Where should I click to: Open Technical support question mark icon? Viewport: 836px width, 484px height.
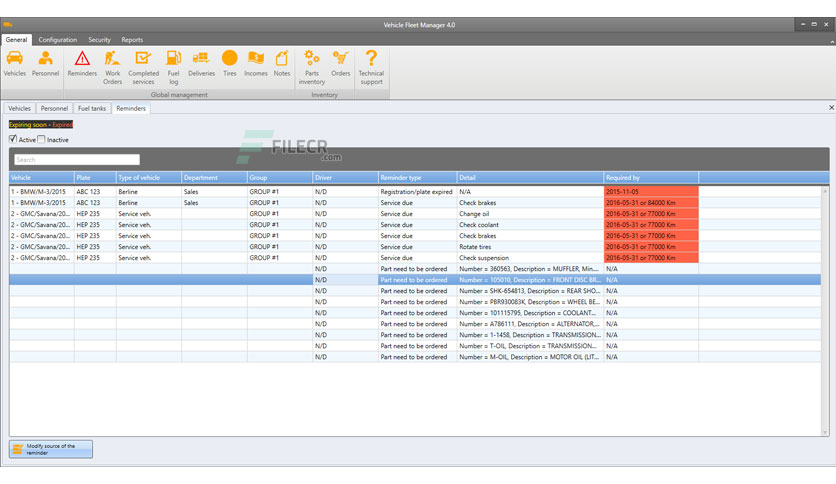(371, 68)
